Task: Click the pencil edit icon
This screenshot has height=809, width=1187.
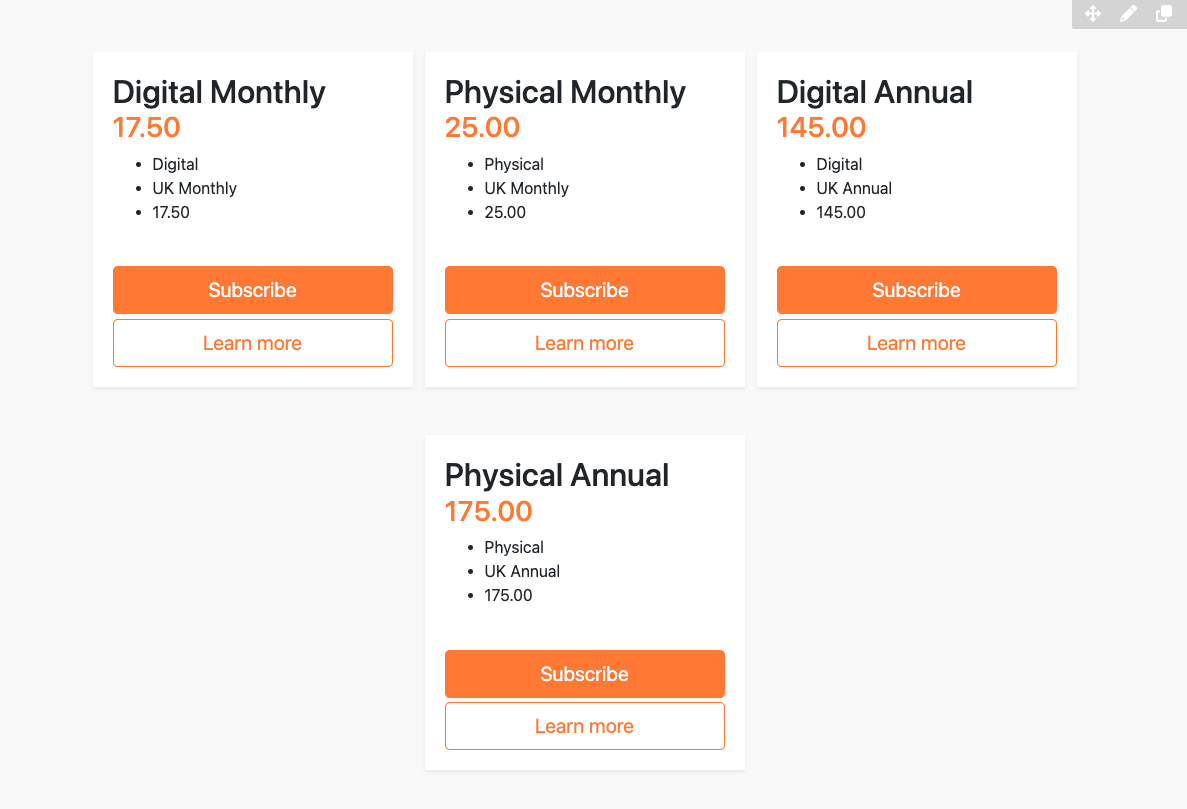Action: click(1128, 14)
